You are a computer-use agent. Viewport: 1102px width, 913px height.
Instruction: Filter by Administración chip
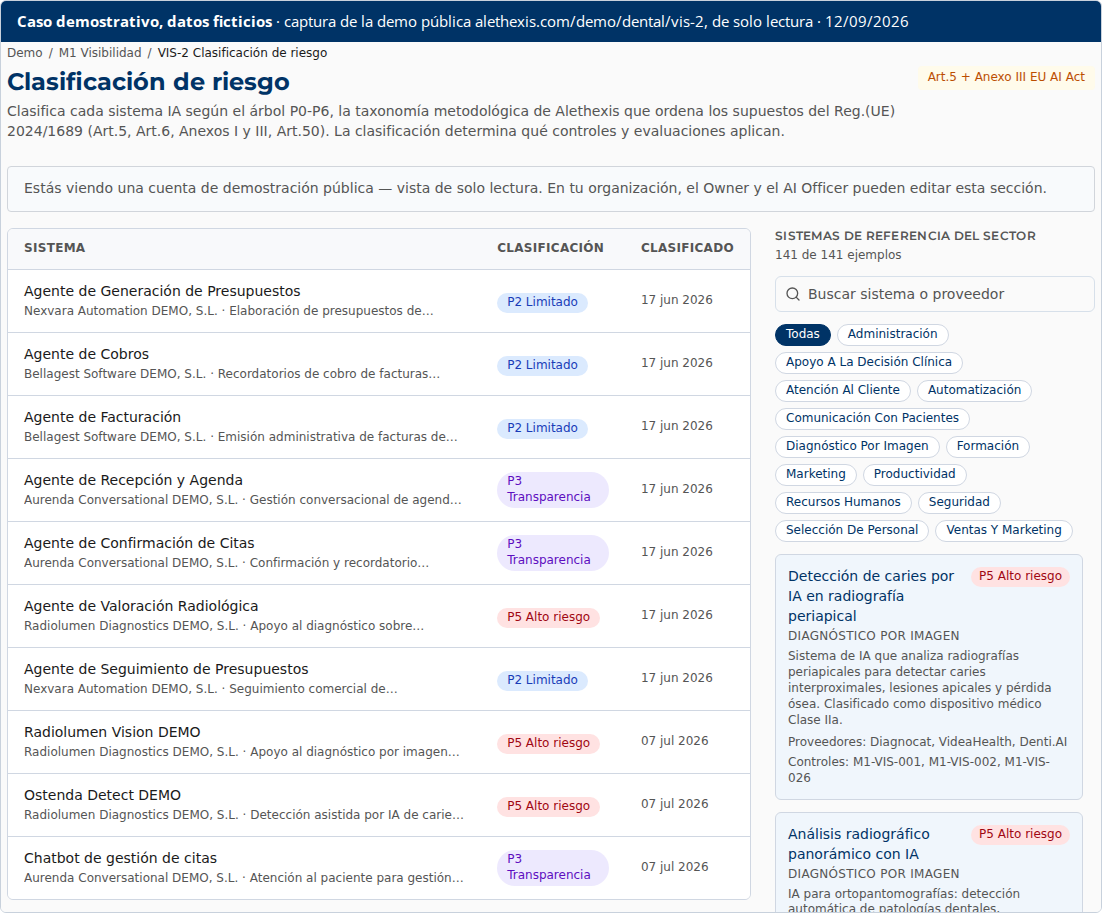pos(892,334)
